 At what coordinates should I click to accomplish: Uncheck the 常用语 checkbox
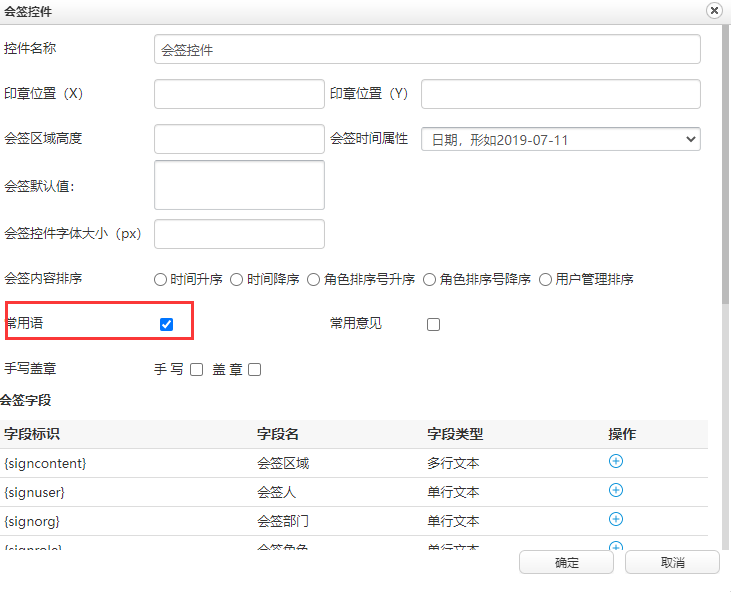[x=167, y=324]
